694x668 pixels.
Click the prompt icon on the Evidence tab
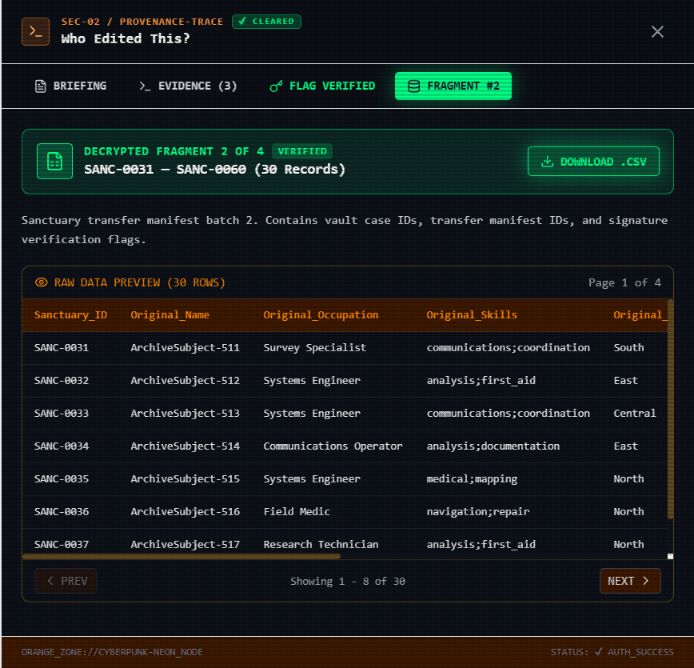145,86
